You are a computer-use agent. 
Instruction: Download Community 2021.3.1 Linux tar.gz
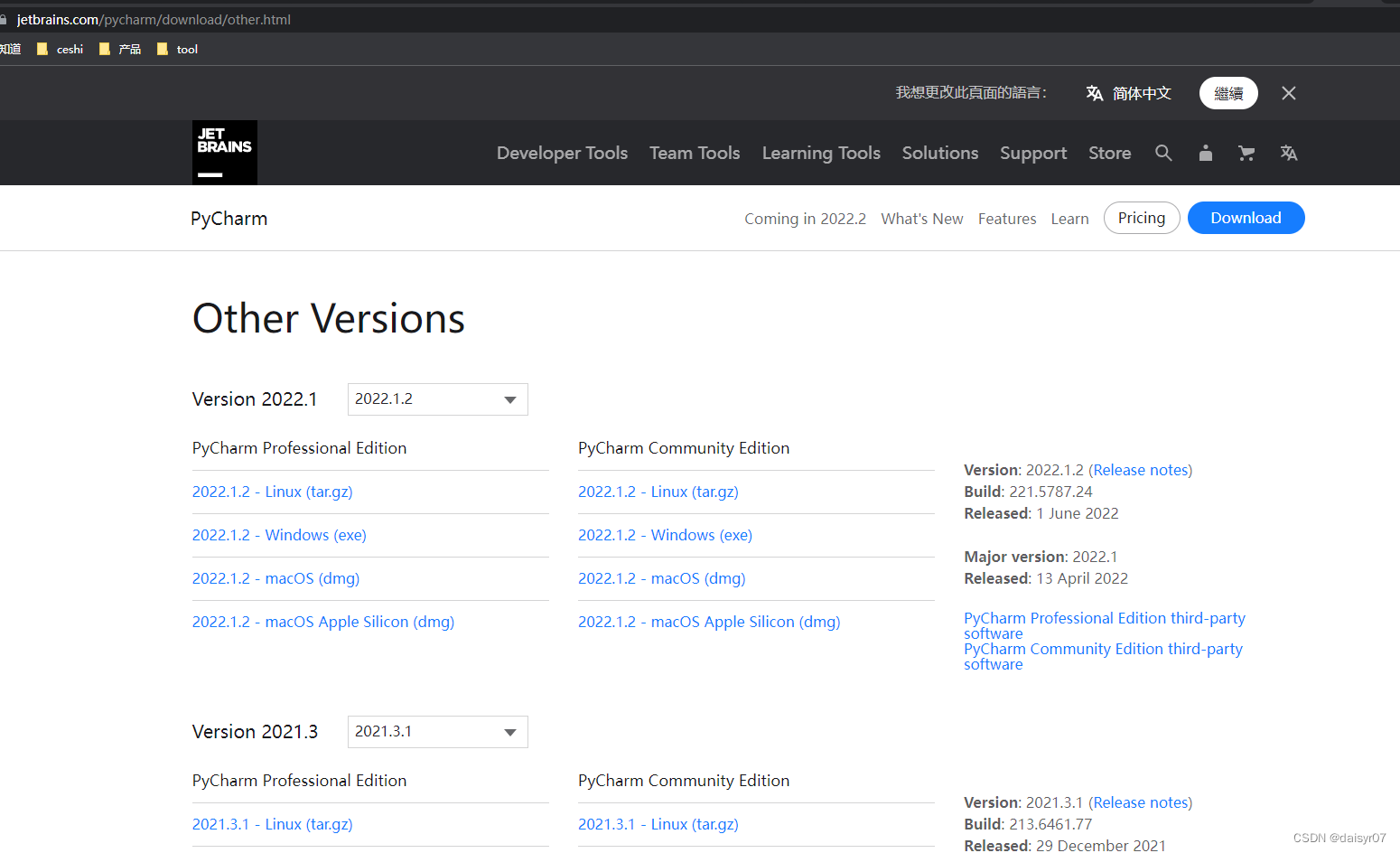click(658, 824)
